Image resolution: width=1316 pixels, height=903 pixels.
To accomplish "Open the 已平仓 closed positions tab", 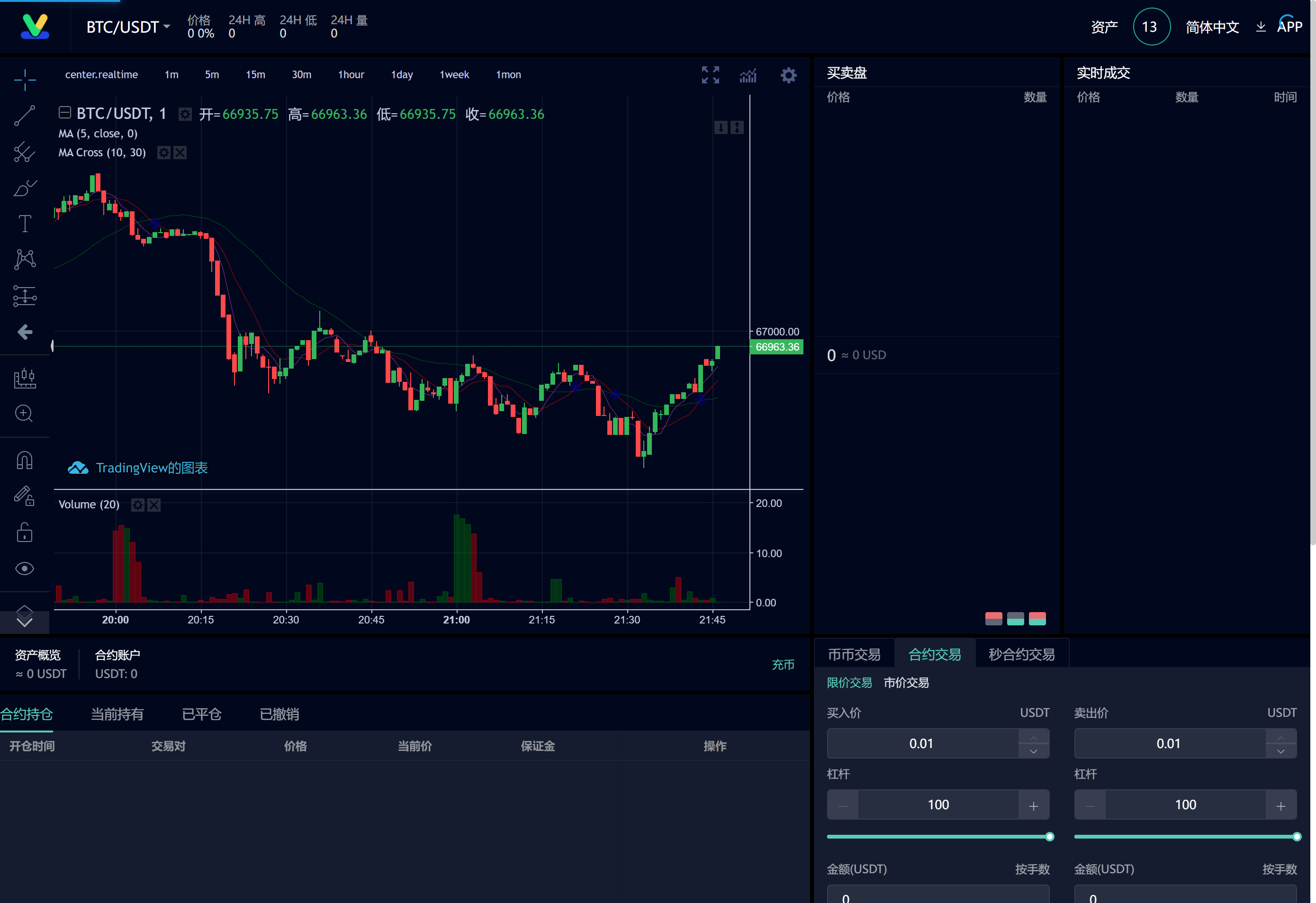I will (x=202, y=714).
